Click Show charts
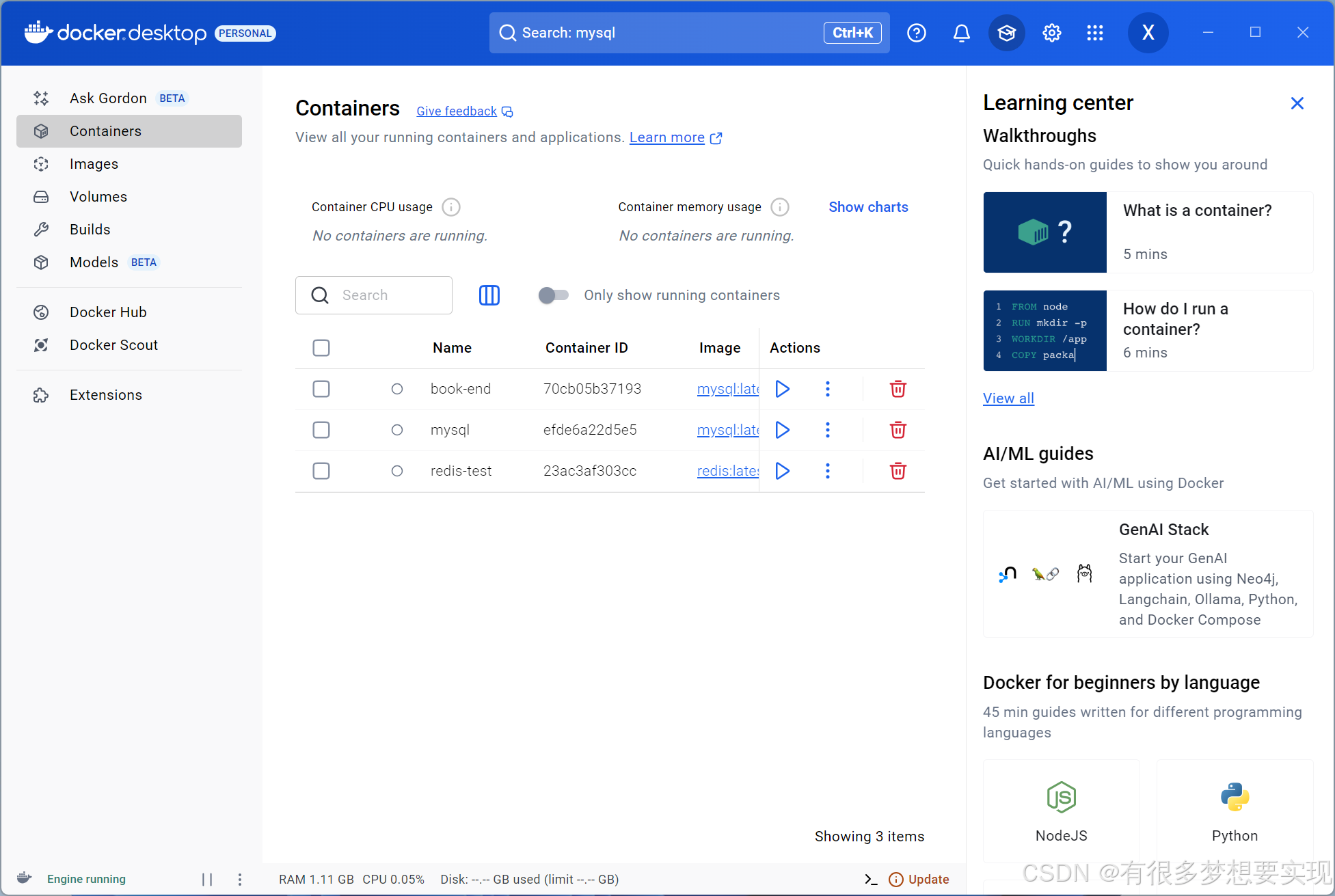This screenshot has width=1335, height=896. (868, 207)
